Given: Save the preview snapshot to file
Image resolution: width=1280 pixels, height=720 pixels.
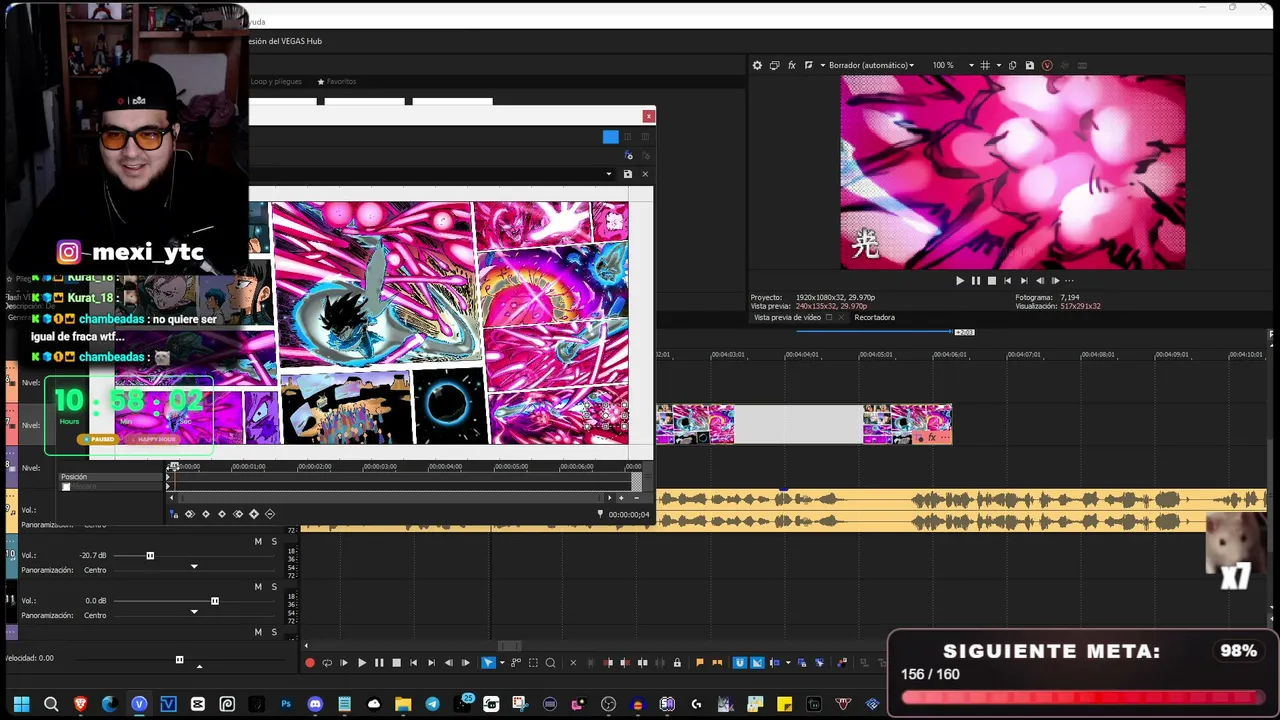Looking at the screenshot, I should (1030, 66).
